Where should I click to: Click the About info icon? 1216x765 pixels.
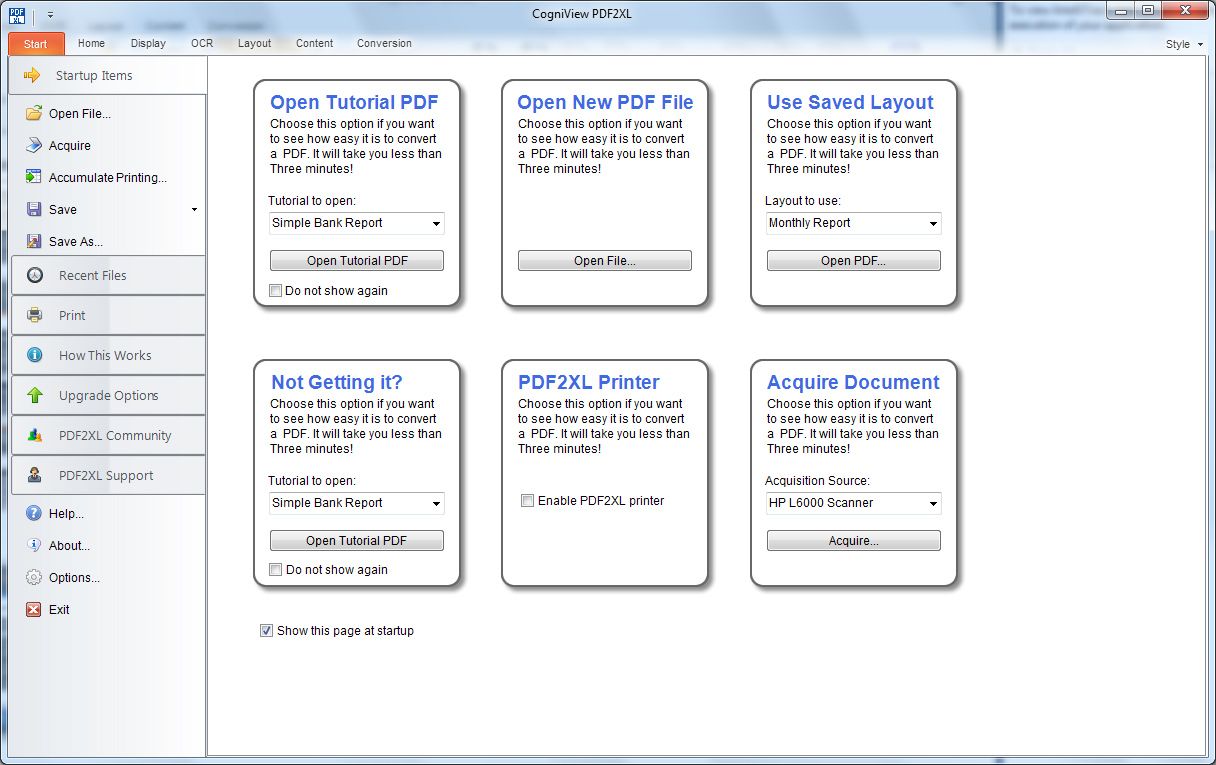click(34, 545)
